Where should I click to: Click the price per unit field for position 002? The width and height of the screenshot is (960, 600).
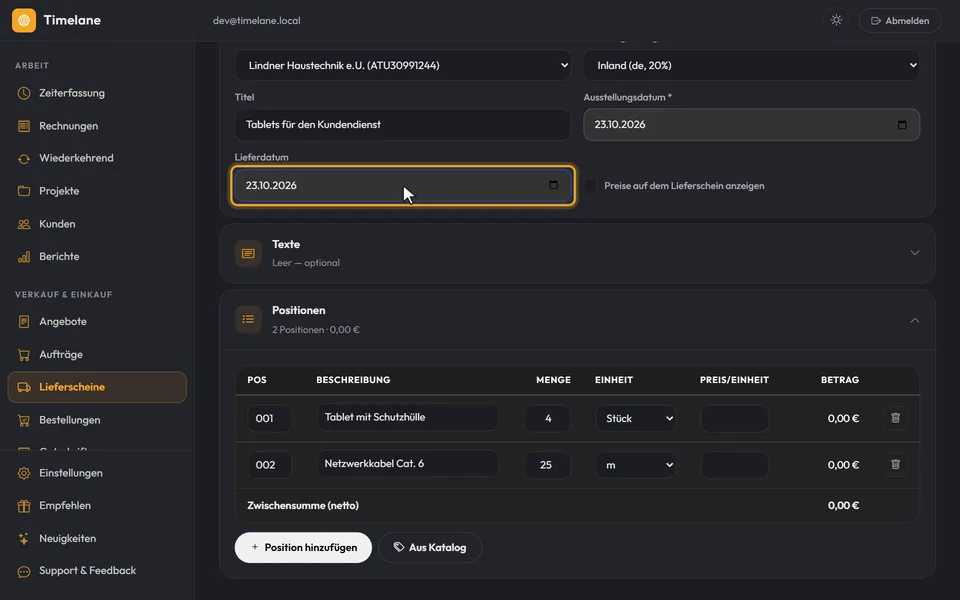[735, 465]
